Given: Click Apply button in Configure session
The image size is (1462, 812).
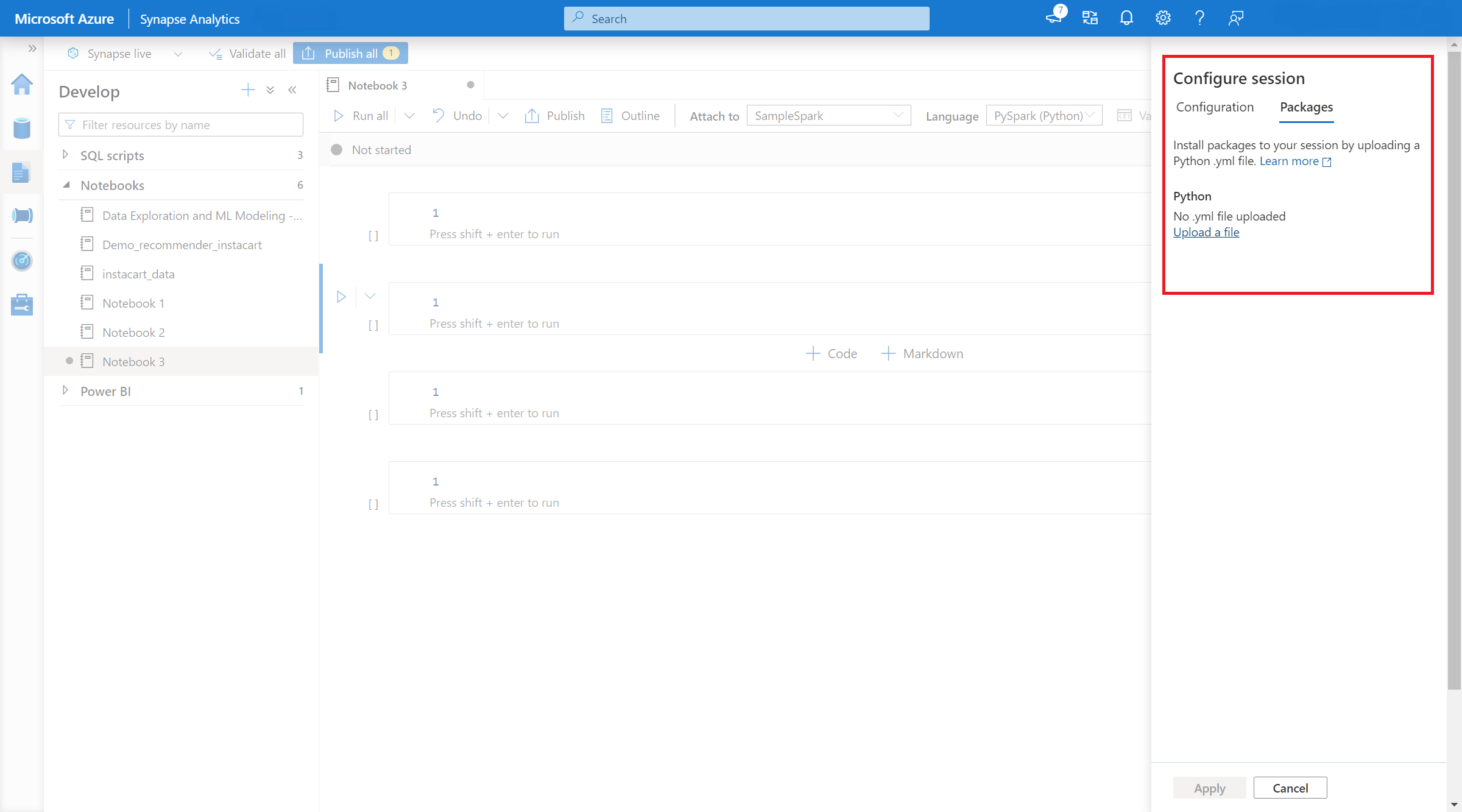Looking at the screenshot, I should click(1210, 788).
